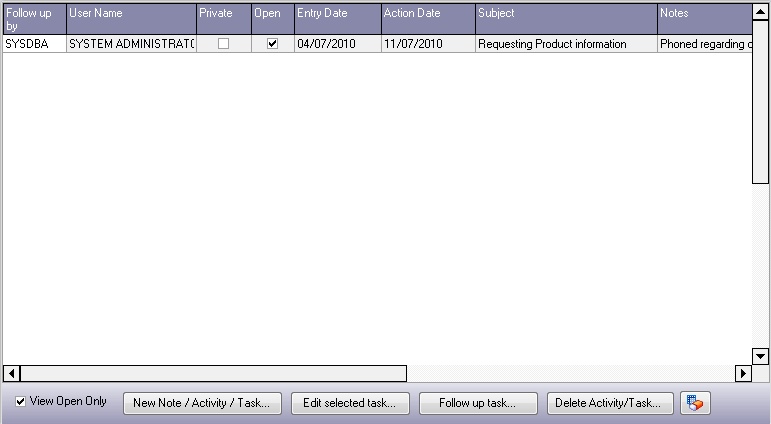Viewport: 771px width, 424px height.
Task: Select the SYSTEM ADMINISTRATOR user name cell
Action: [x=130, y=44]
